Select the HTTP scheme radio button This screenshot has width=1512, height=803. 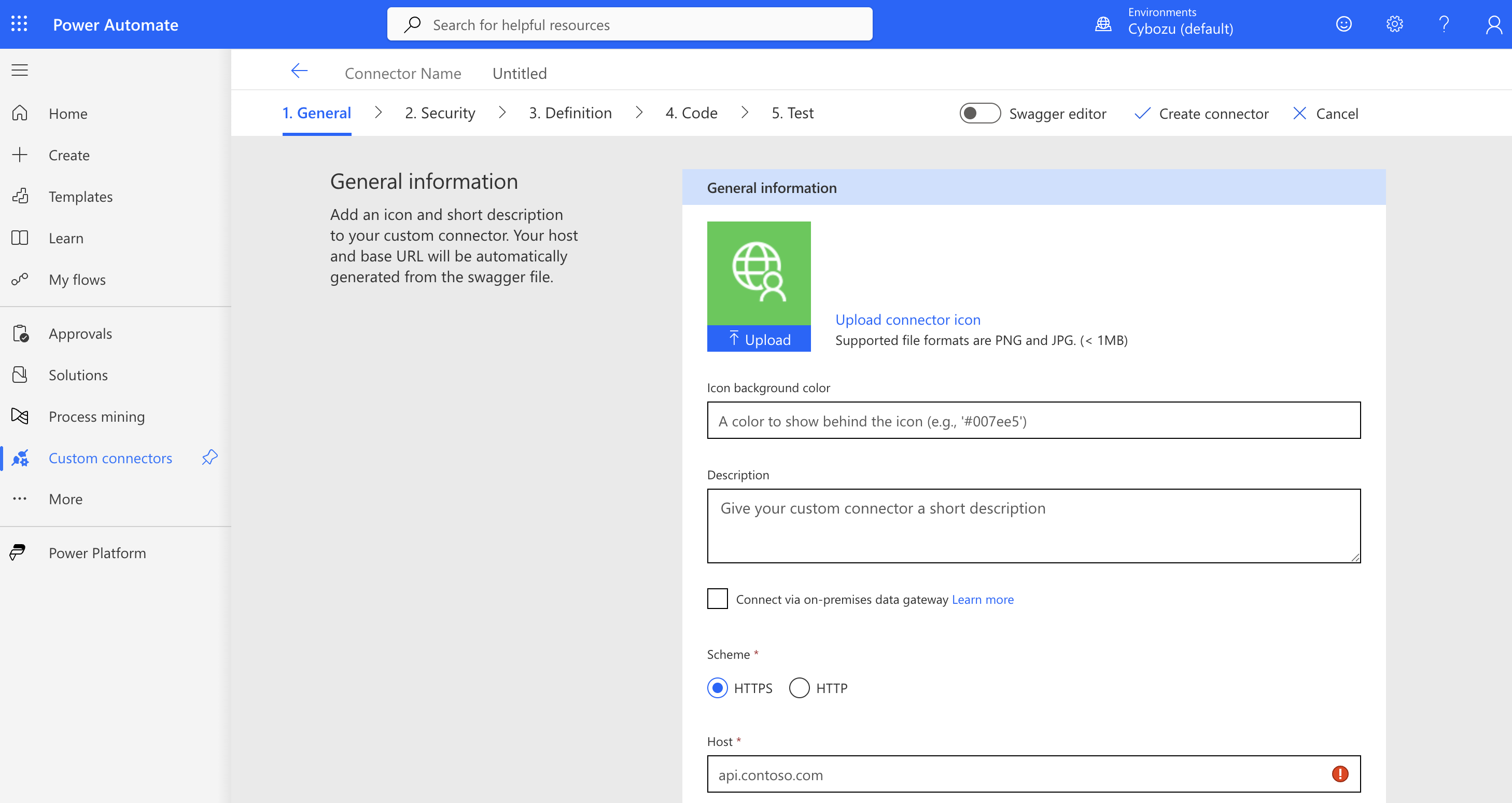point(799,687)
